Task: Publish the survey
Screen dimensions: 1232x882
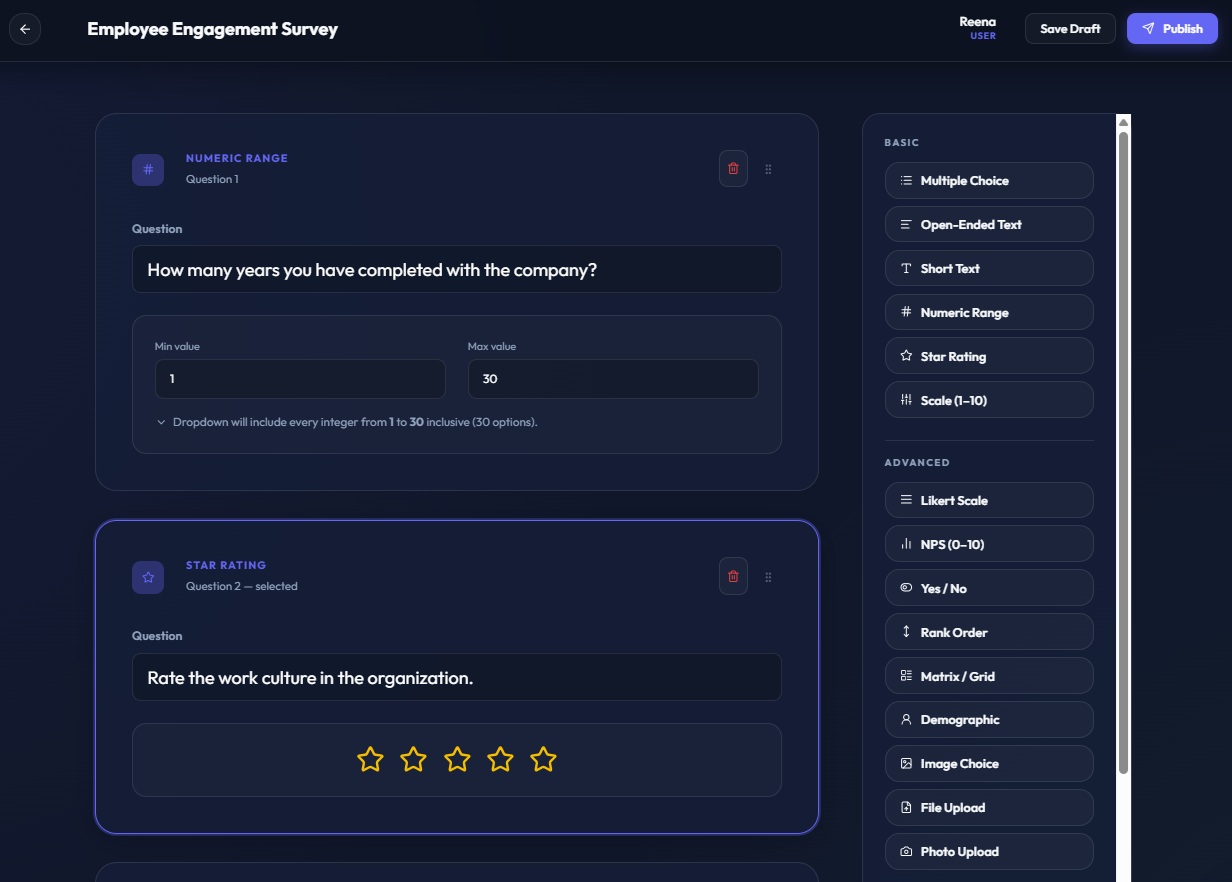Action: click(x=1172, y=29)
